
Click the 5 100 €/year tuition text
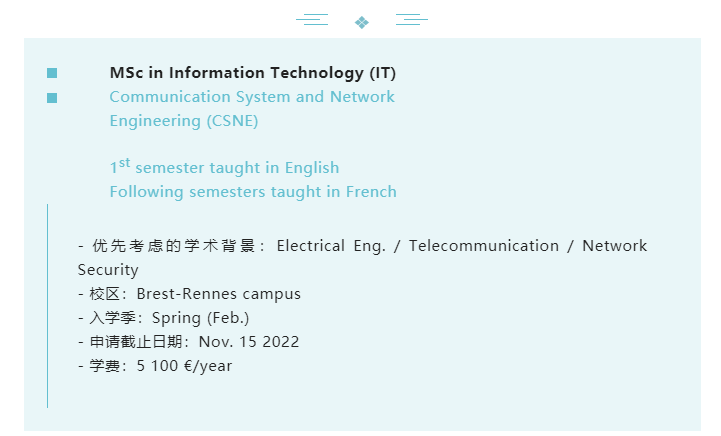184,366
